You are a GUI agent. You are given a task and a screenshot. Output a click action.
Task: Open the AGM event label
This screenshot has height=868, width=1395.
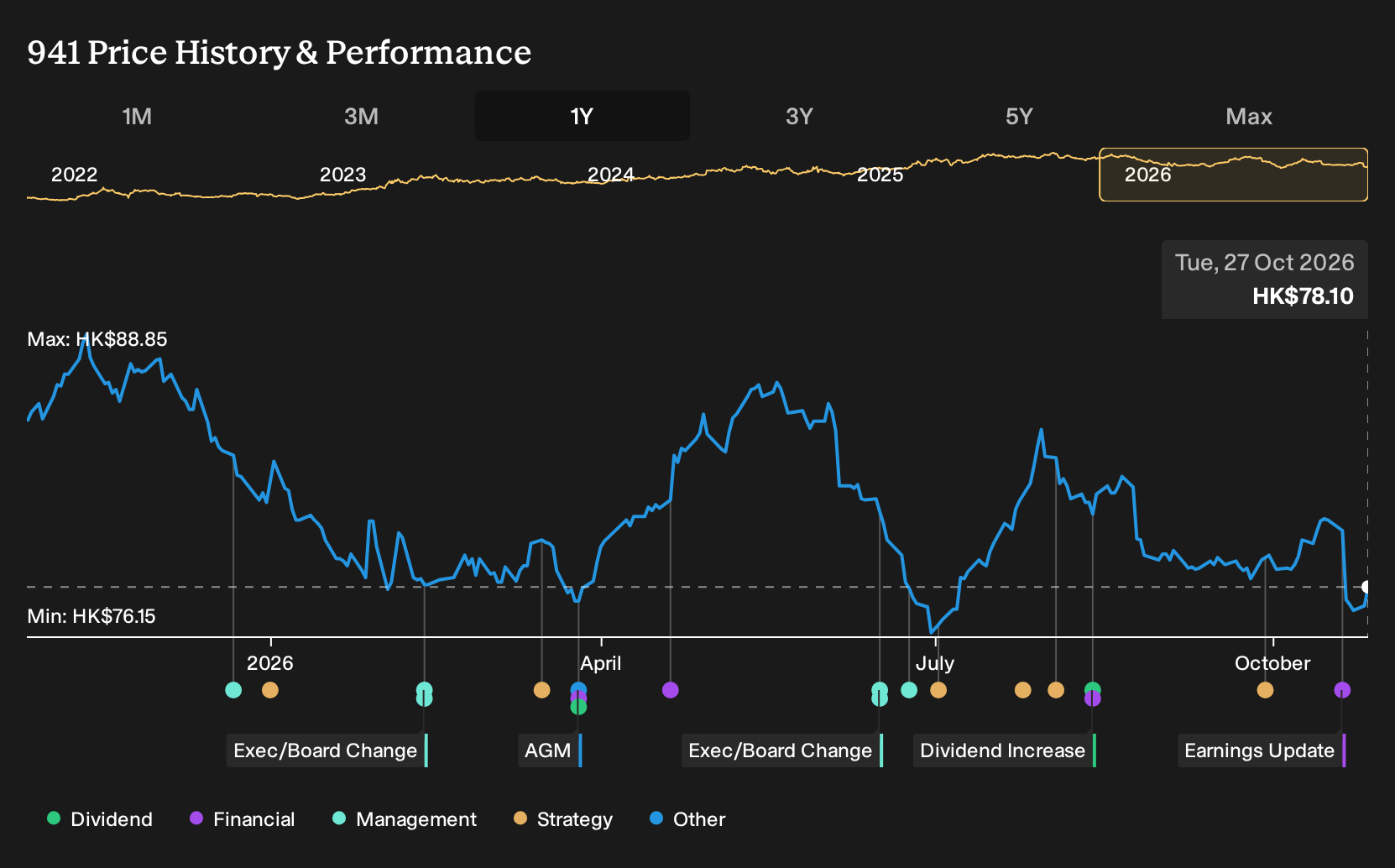pyautogui.click(x=548, y=750)
